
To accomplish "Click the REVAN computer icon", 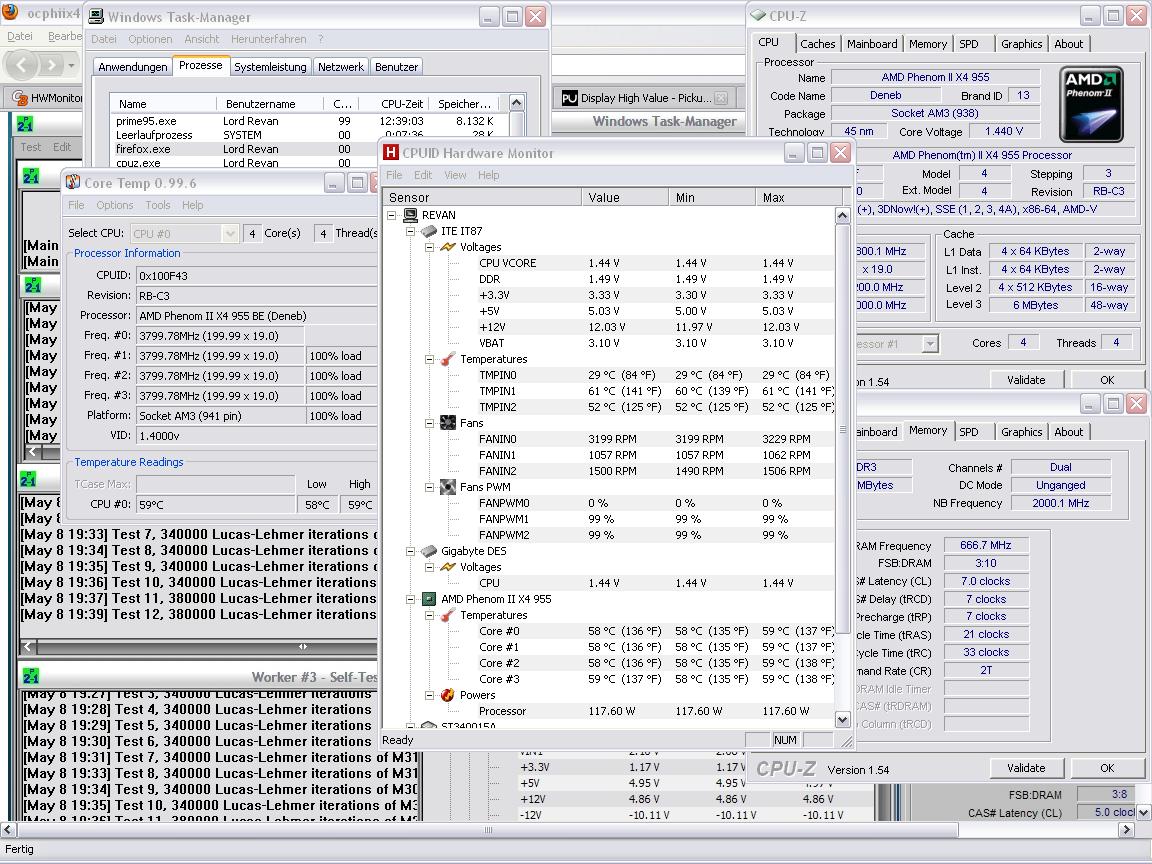I will 410,215.
